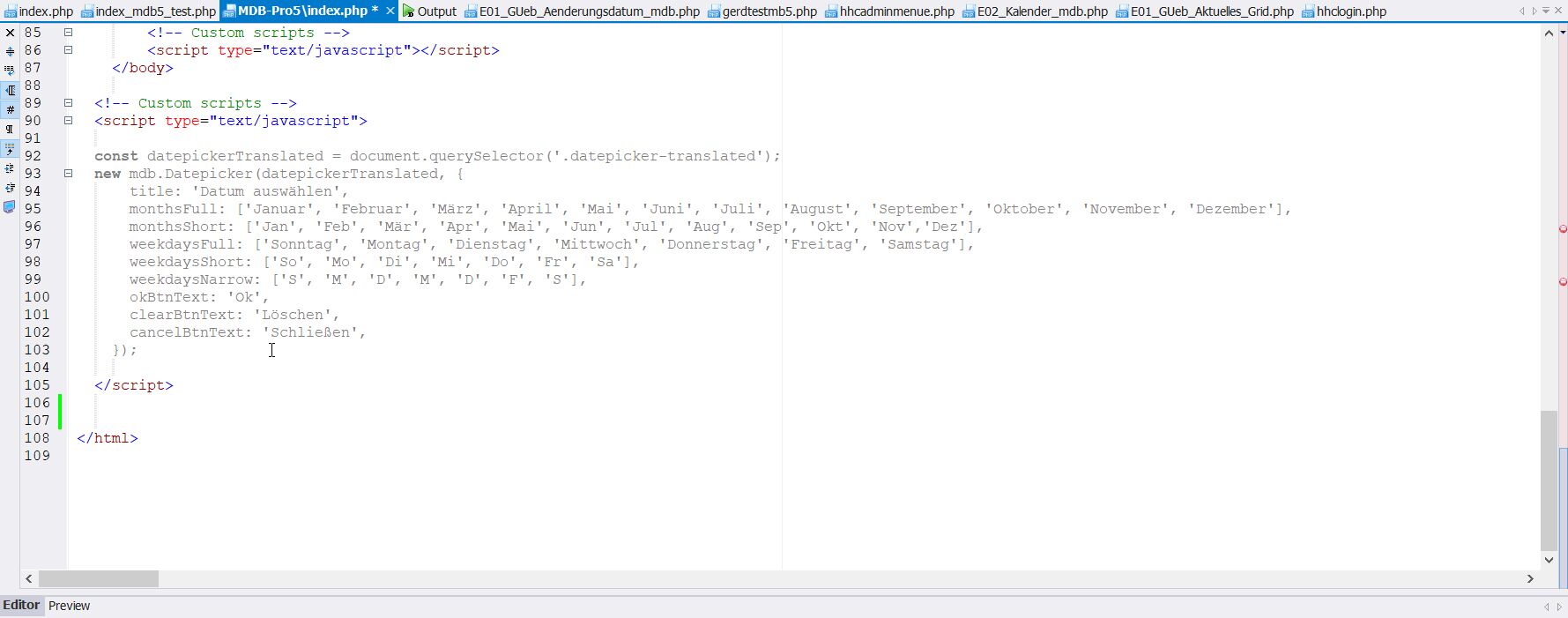The height and width of the screenshot is (618, 1568).
Task: Switch to the index_mdb5_test.php tab
Action: [148, 11]
